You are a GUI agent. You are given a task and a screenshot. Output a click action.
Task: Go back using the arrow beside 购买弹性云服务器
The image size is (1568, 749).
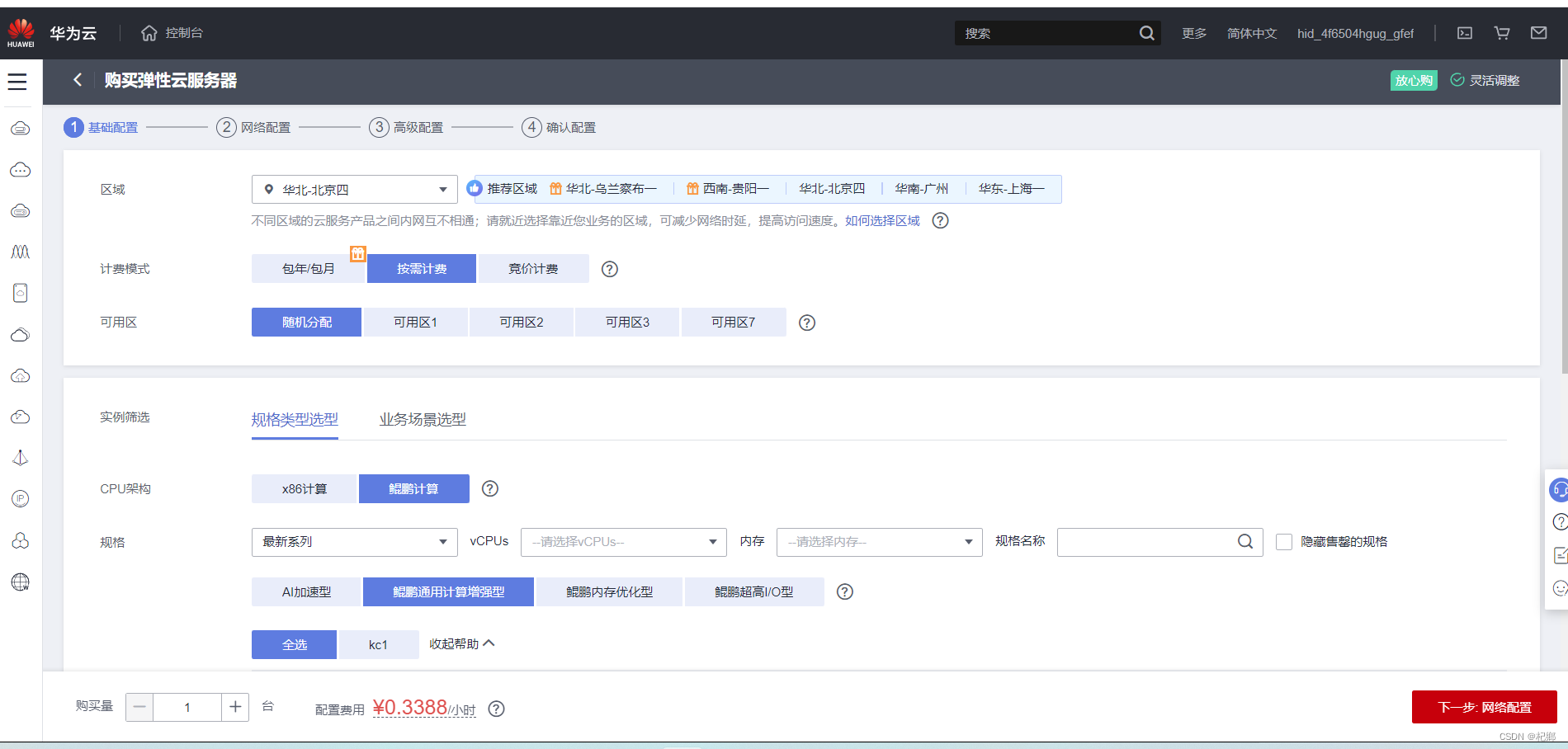78,80
